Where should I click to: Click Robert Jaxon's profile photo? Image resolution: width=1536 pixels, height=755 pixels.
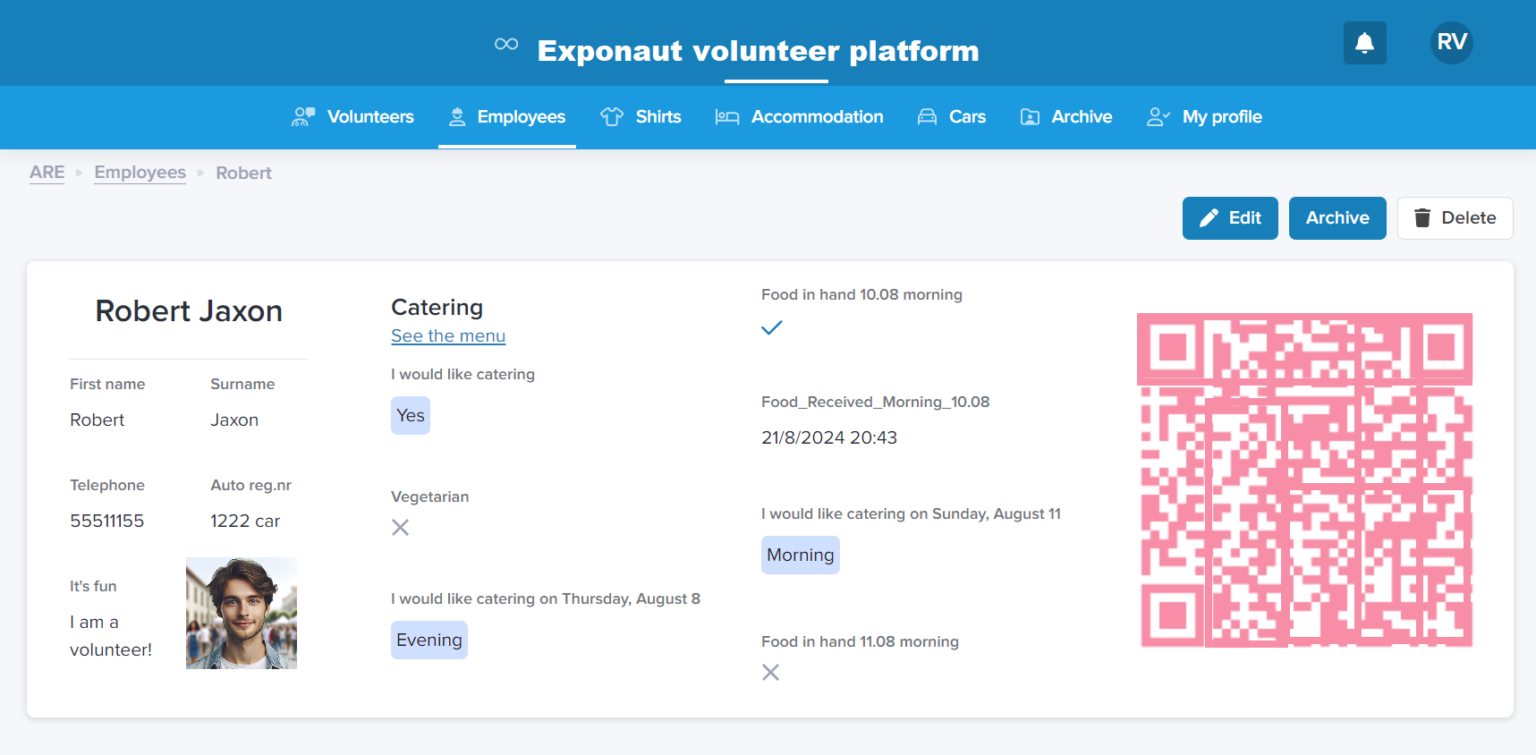(241, 613)
